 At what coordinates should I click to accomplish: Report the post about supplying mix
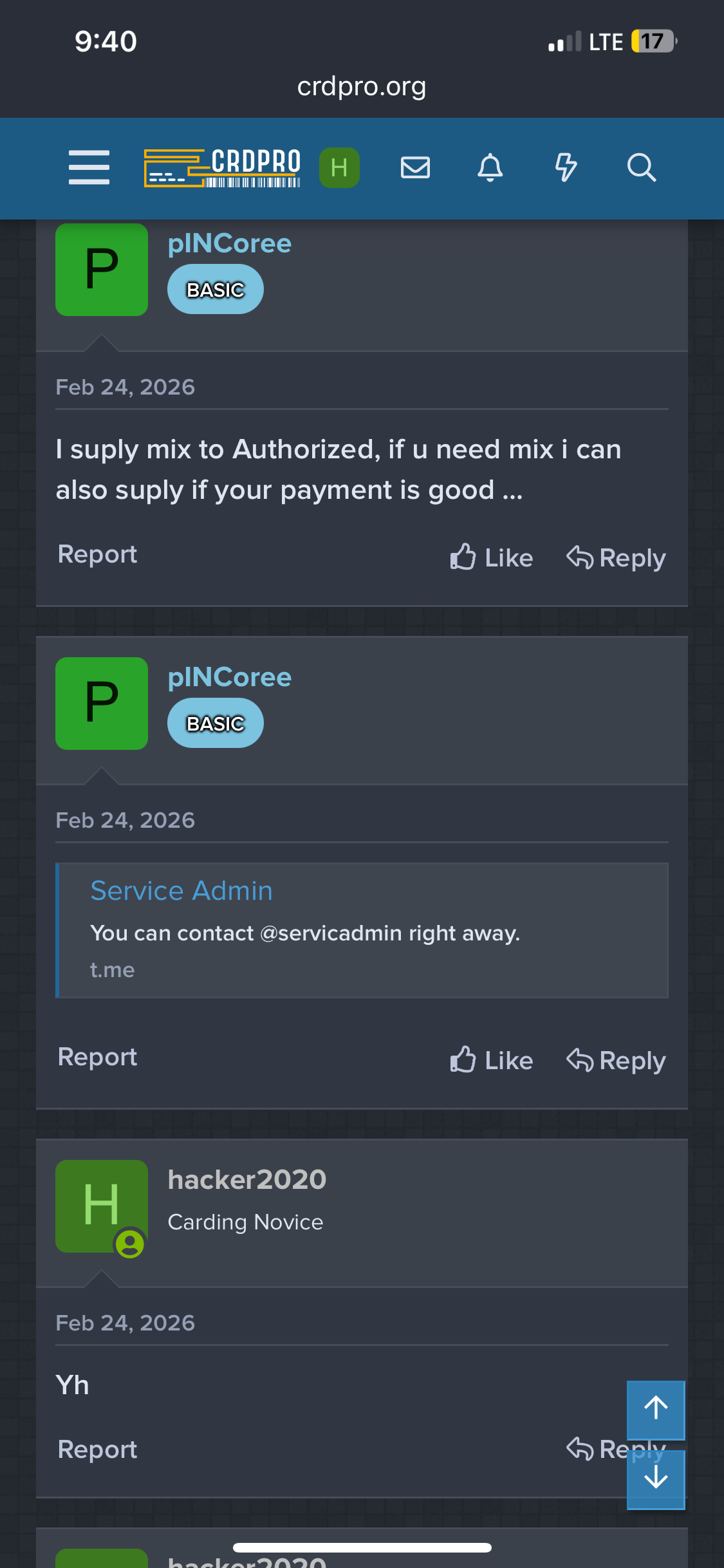coord(97,554)
